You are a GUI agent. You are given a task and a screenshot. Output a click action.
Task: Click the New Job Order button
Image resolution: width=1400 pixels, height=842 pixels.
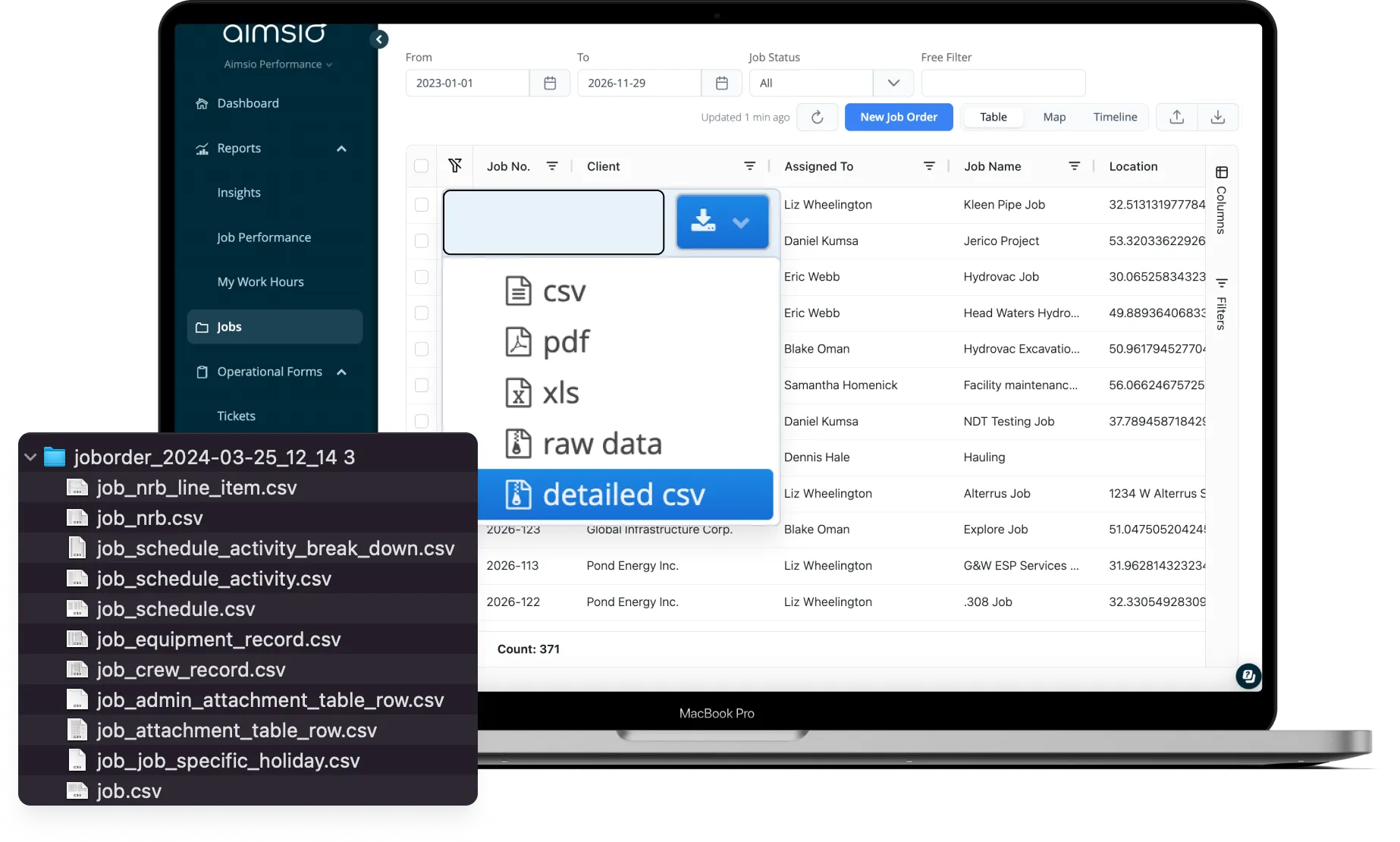tap(899, 117)
